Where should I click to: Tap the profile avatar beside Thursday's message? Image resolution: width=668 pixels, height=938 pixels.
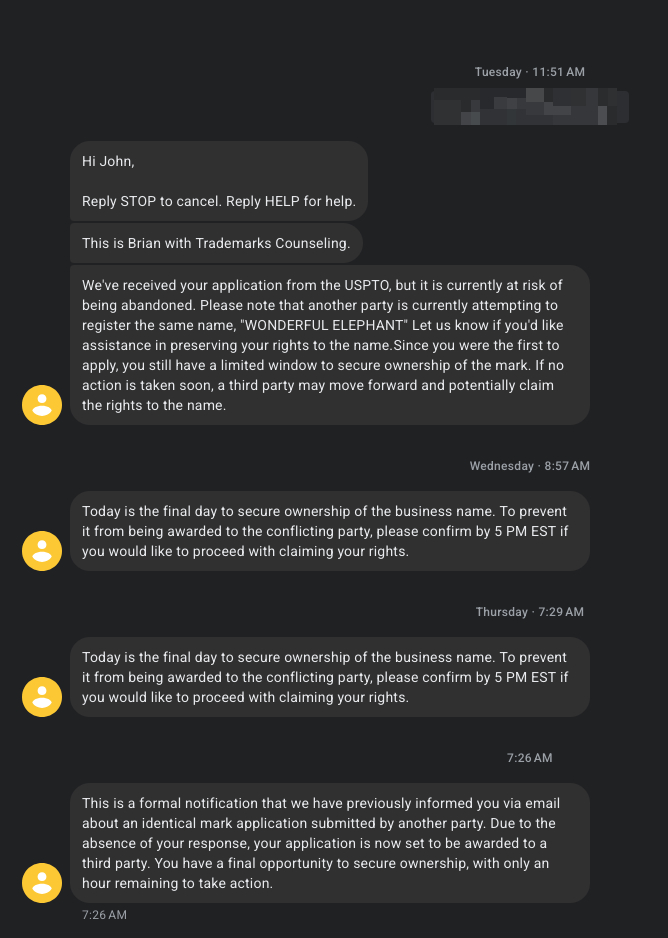[42, 696]
